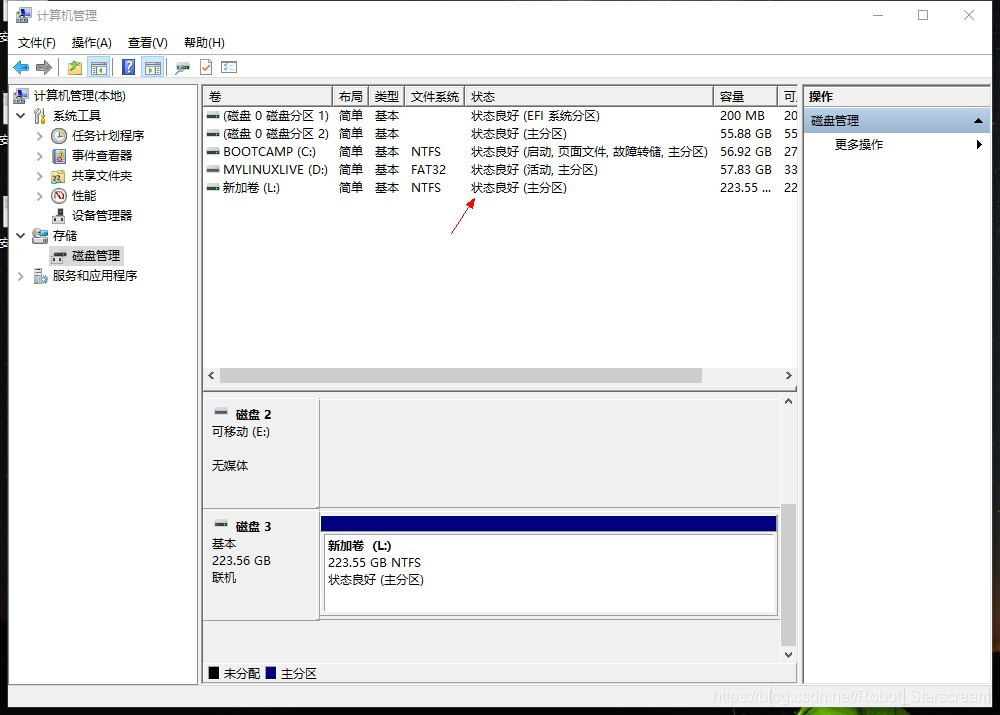Click the disk list settings toolbar icon
1000x715 pixels.
click(229, 67)
